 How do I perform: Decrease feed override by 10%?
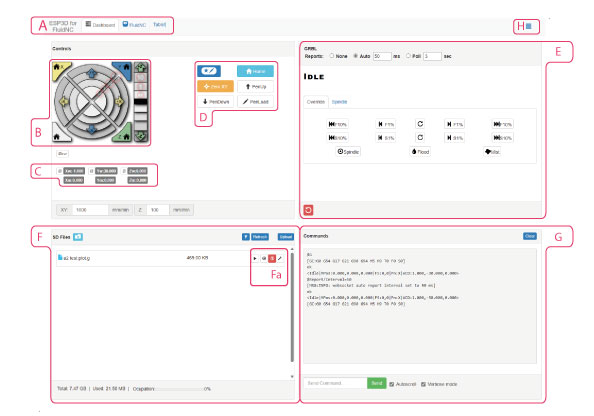point(338,124)
